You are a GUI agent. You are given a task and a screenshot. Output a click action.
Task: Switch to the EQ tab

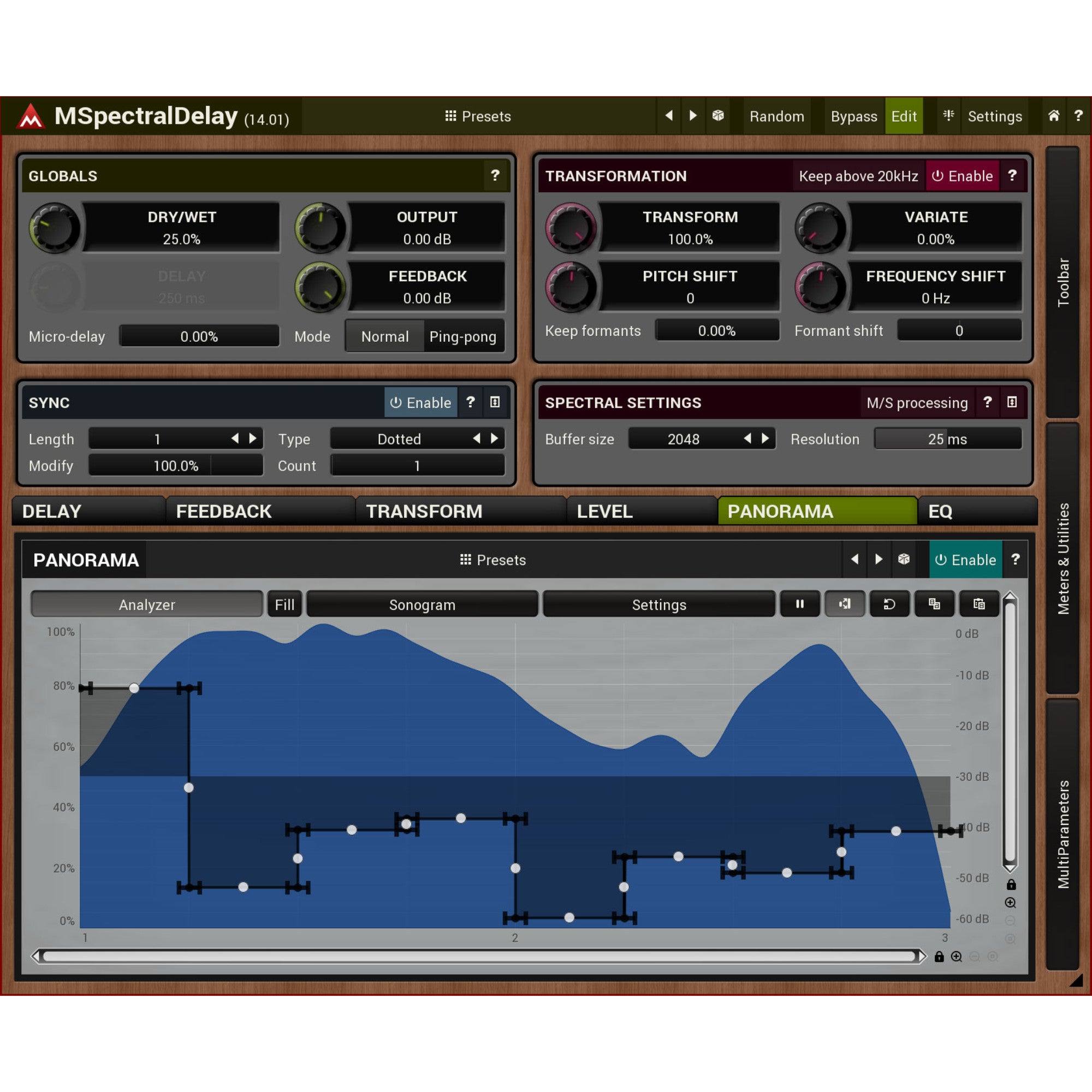[x=978, y=511]
